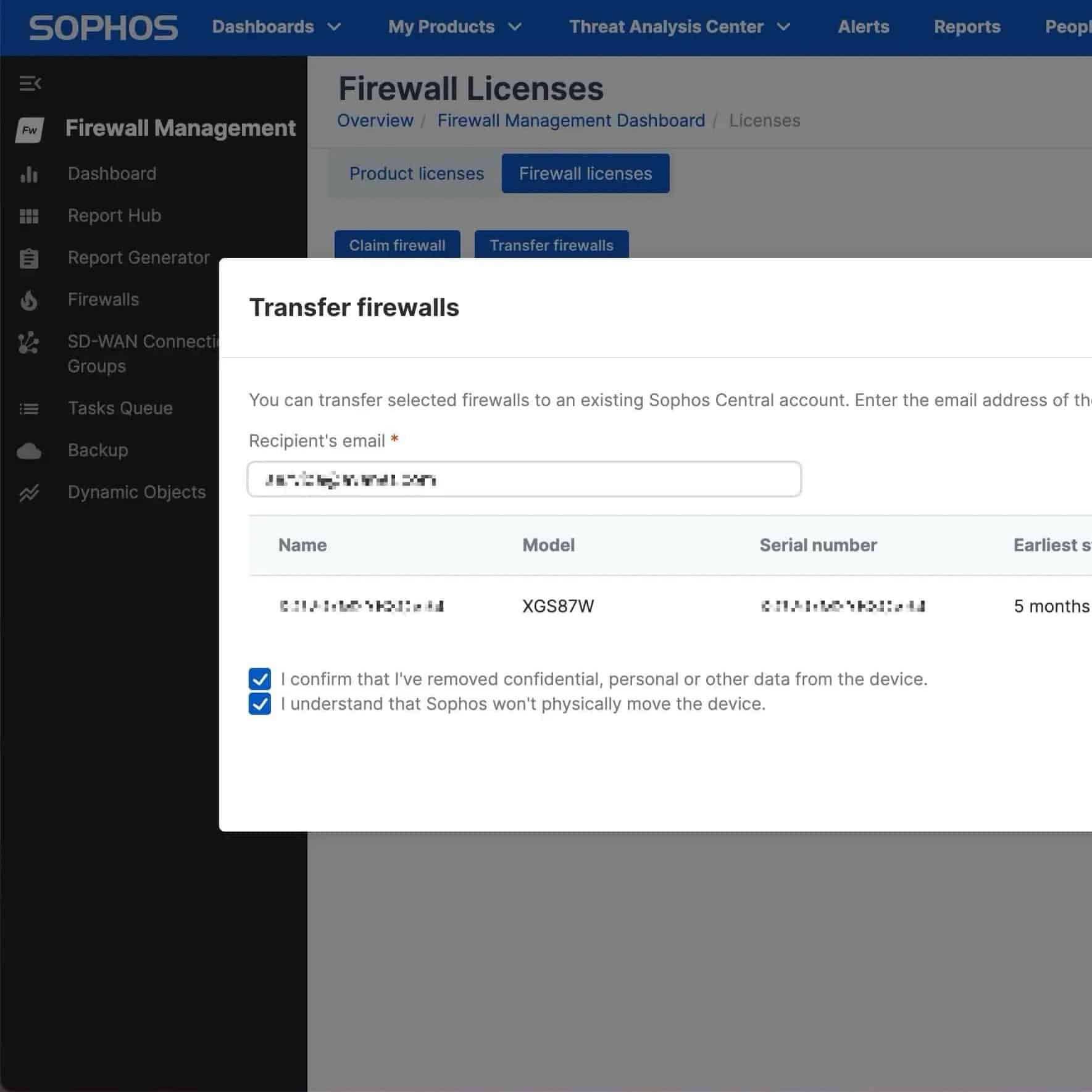Click the Name column header
Screen dimensions: 1092x1092
click(302, 545)
